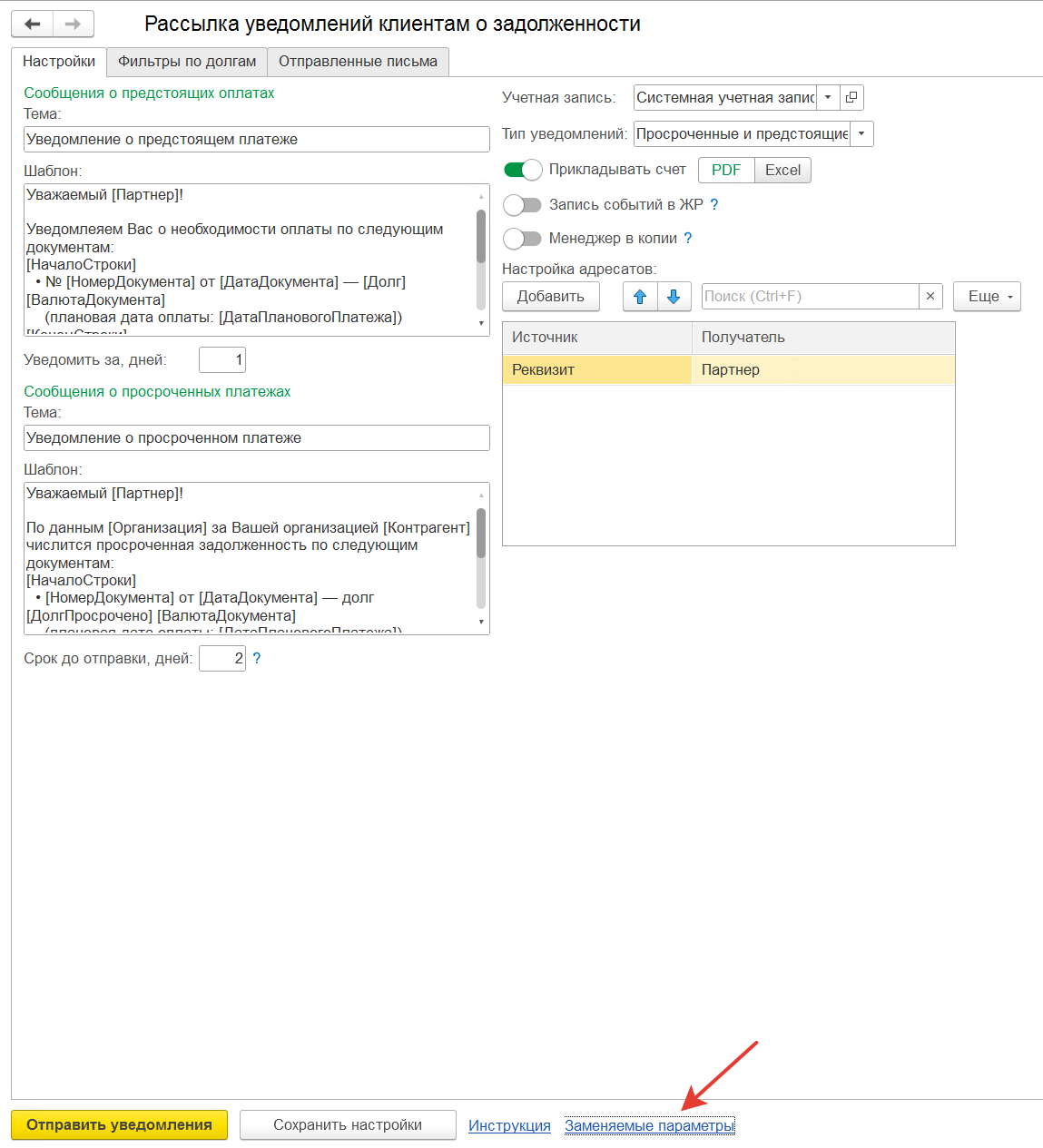Click help question mark next to ЖР logging
1043x1148 pixels.
tap(714, 205)
